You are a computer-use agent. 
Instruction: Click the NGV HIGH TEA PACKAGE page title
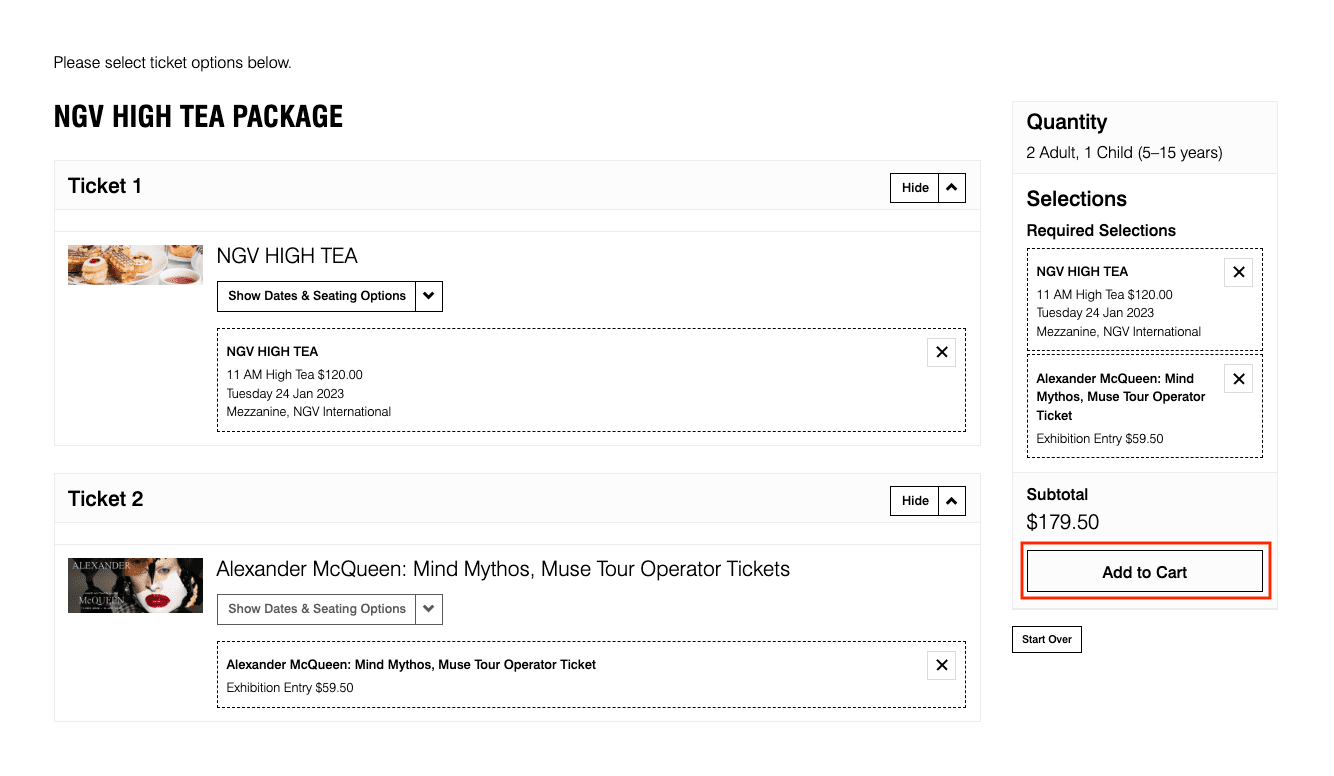[x=198, y=117]
